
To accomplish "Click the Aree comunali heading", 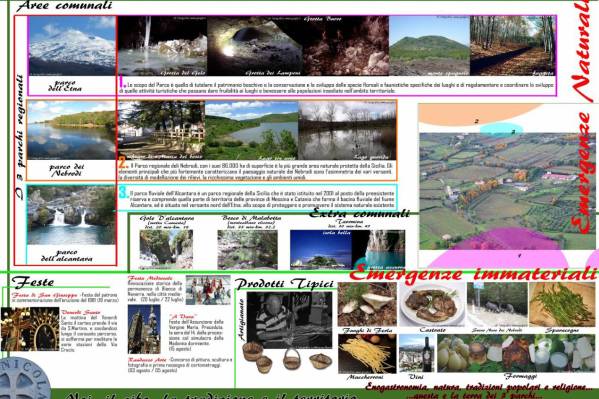I will [x=65, y=6].
